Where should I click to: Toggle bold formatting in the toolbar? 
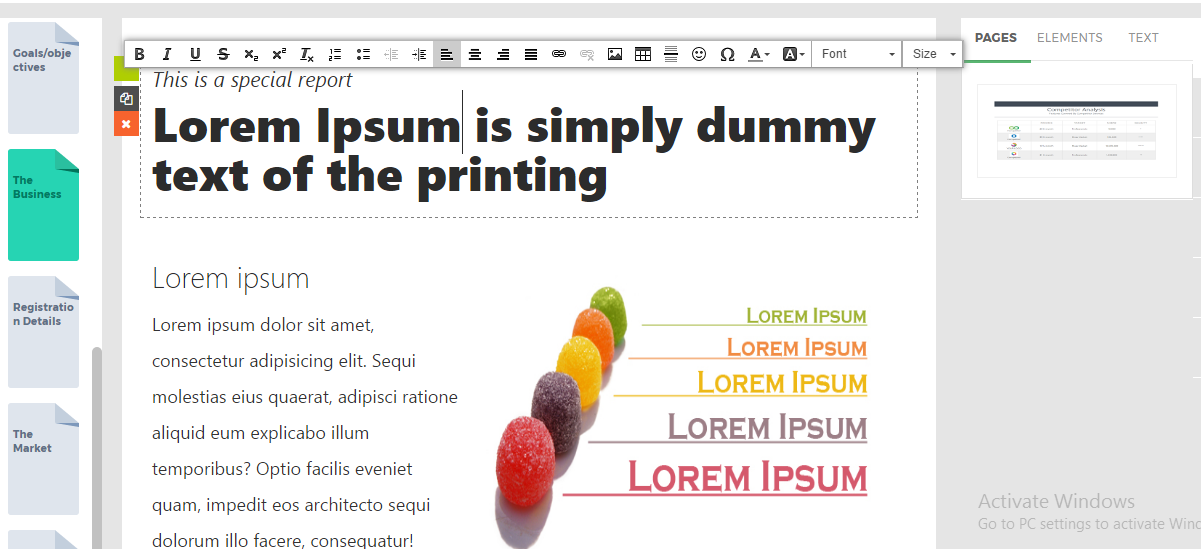[x=139, y=54]
